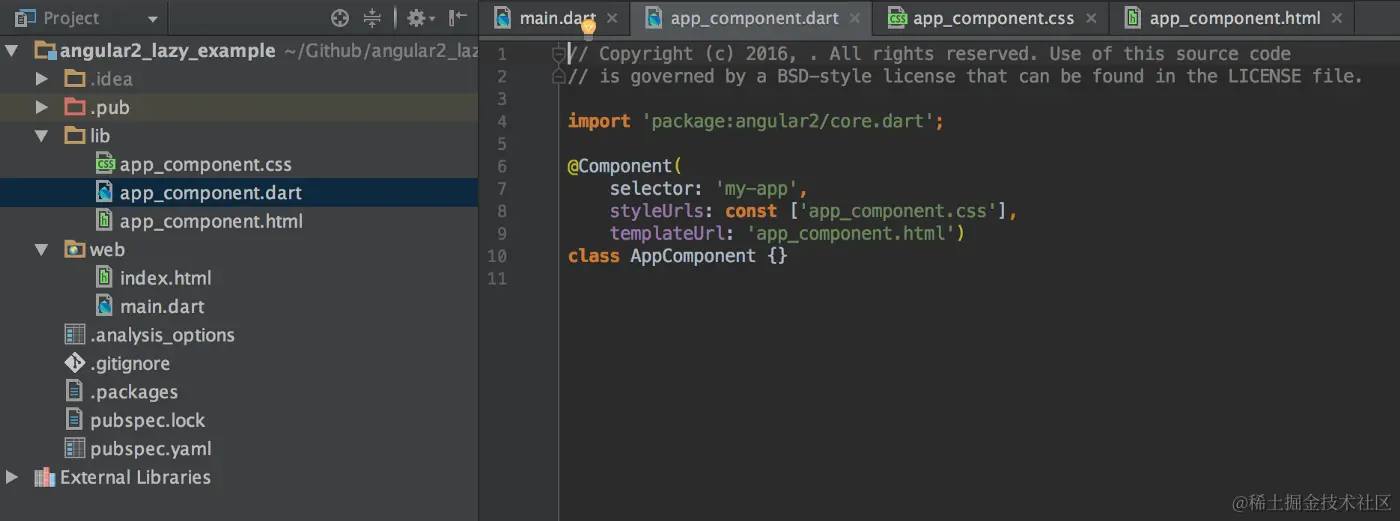Click the lib folder icon
Image resolution: width=1400 pixels, height=521 pixels.
click(x=75, y=135)
